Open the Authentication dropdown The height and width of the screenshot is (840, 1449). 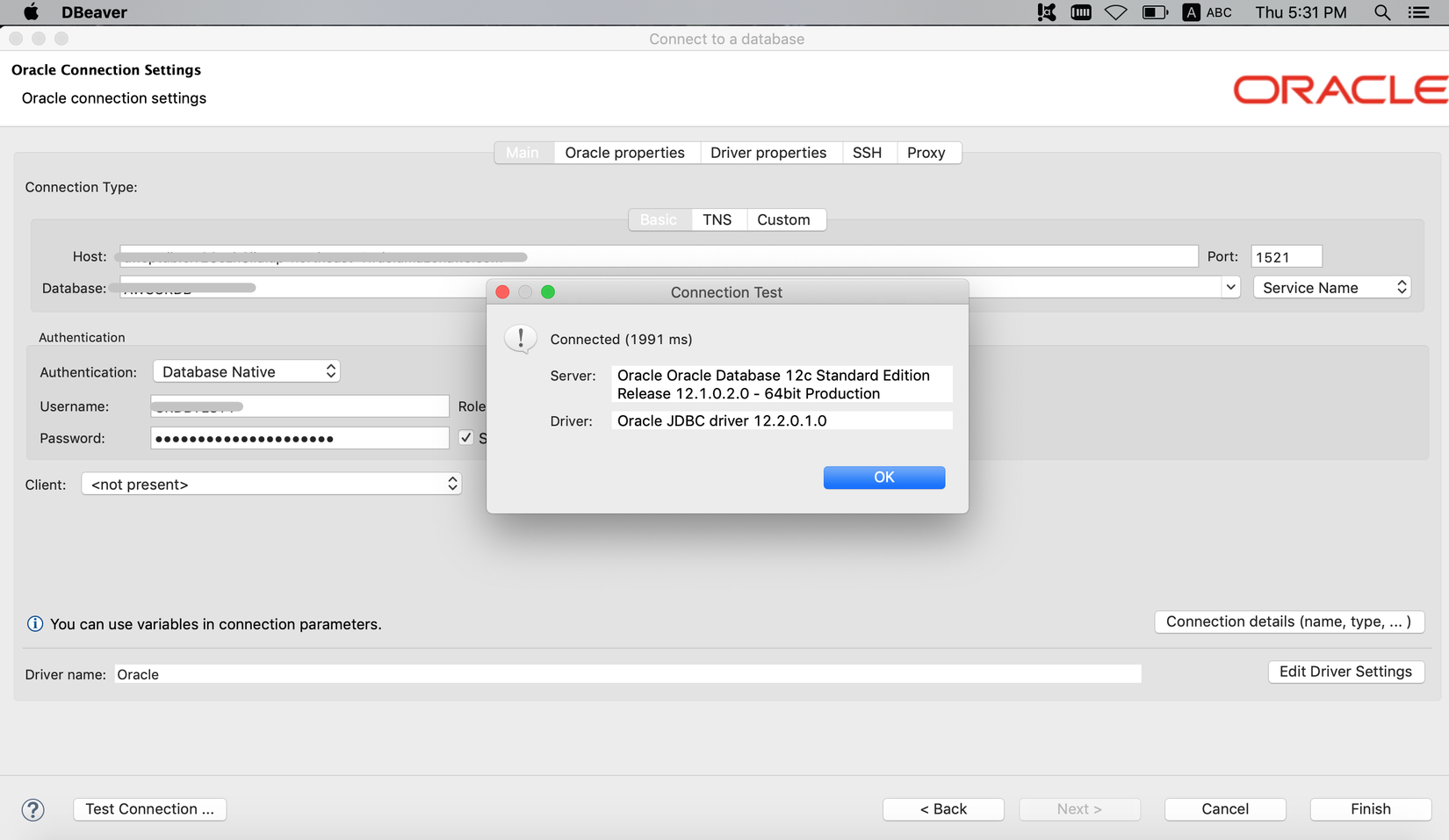point(246,372)
